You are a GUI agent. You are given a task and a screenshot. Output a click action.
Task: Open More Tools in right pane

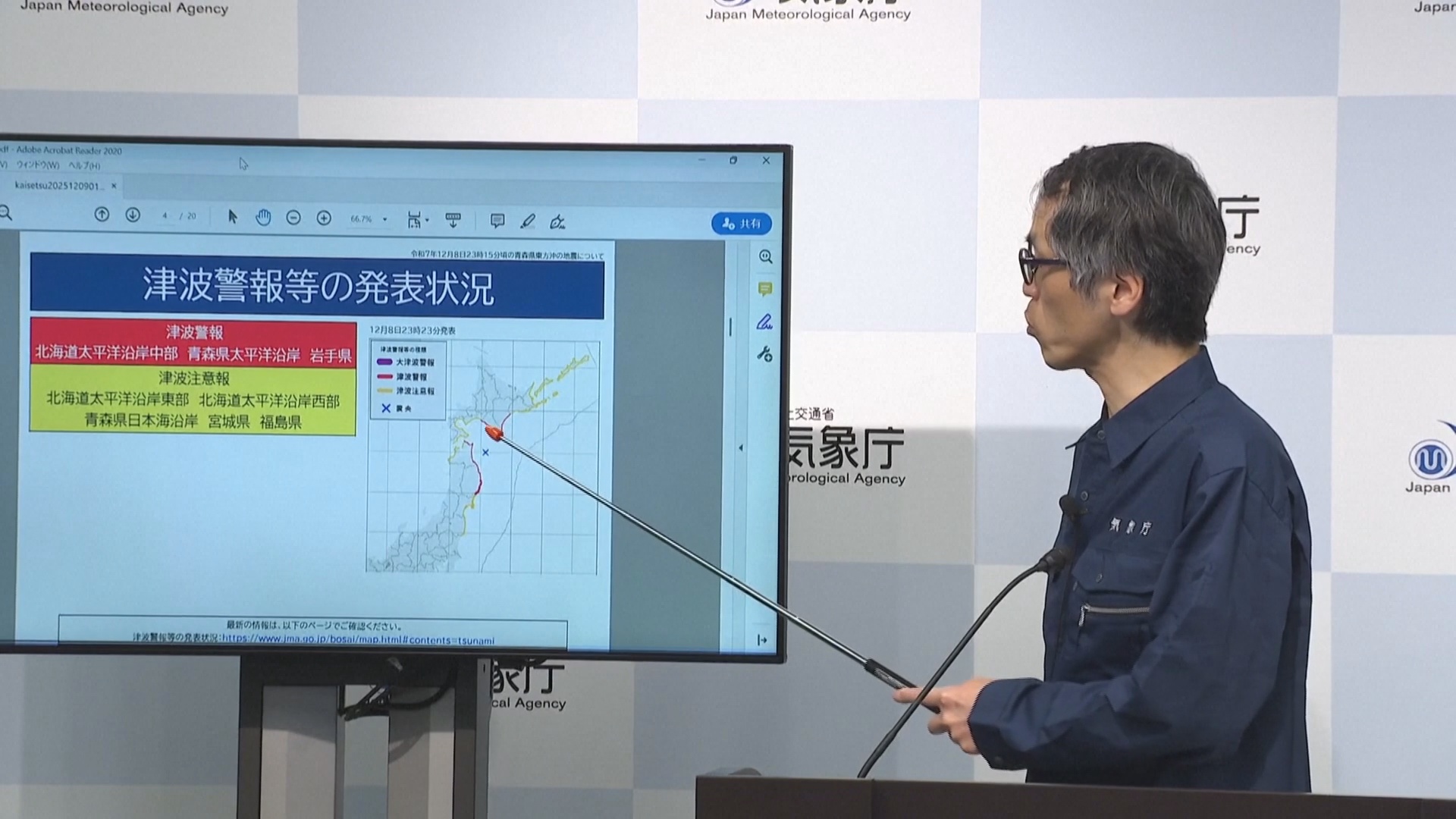click(764, 354)
